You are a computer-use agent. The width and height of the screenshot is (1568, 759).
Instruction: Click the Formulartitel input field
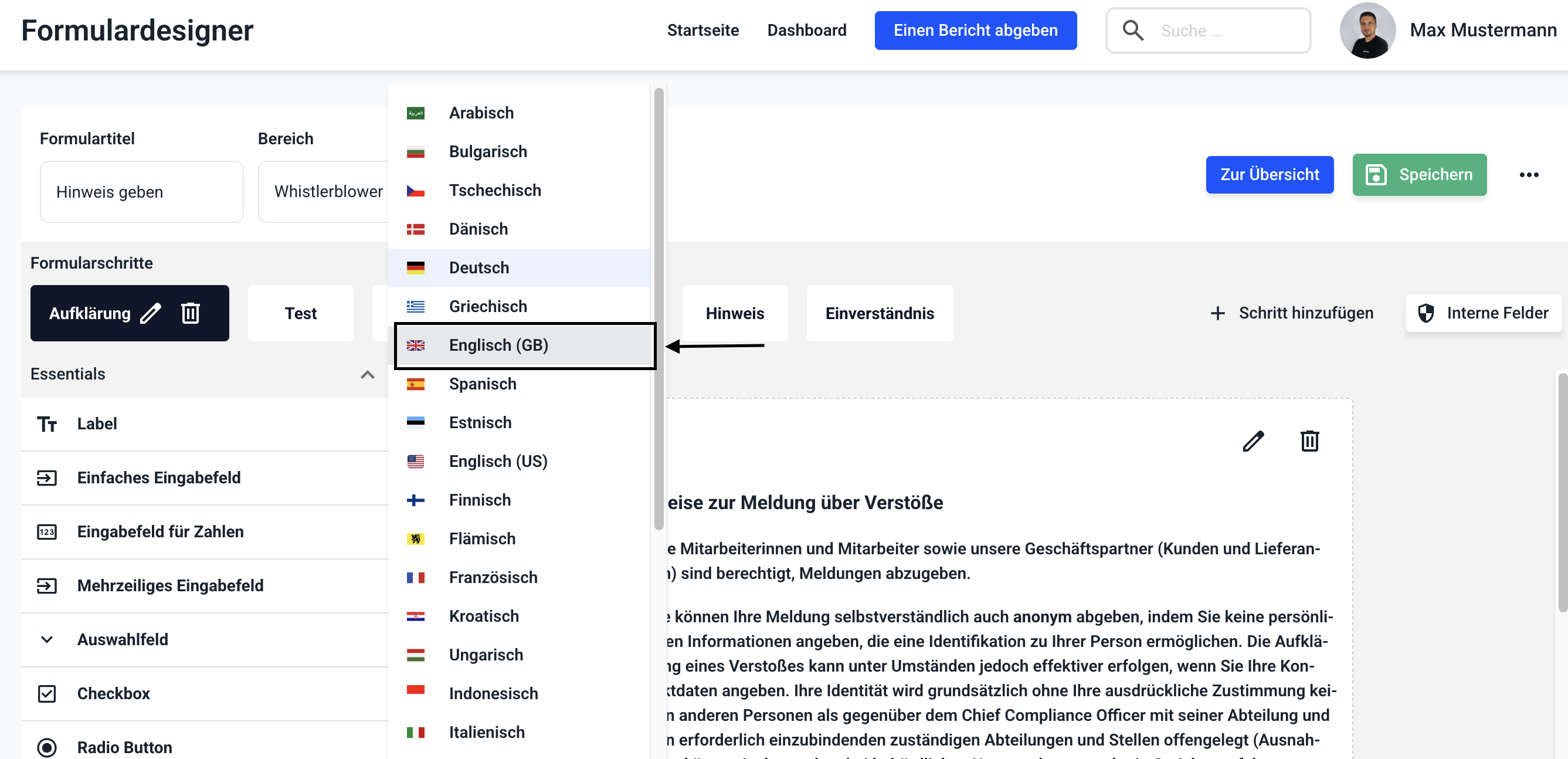click(x=141, y=192)
